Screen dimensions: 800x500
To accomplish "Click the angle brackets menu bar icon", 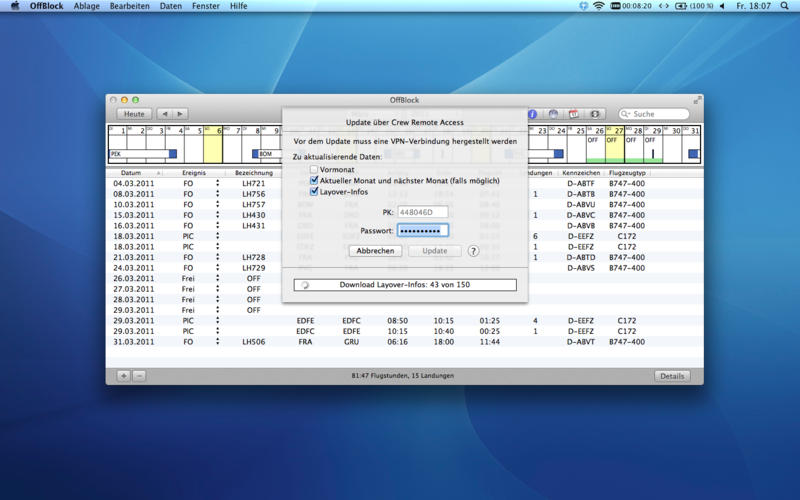I will tap(663, 6).
